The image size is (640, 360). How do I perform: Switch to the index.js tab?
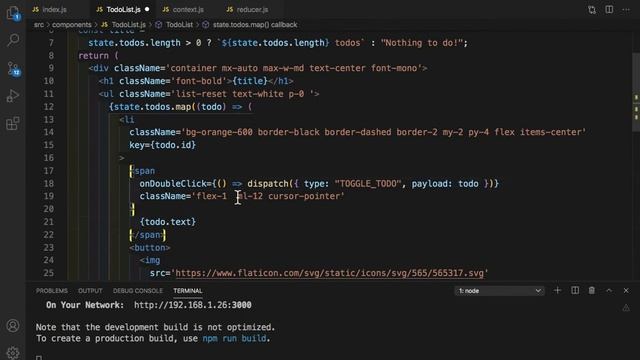[55, 9]
